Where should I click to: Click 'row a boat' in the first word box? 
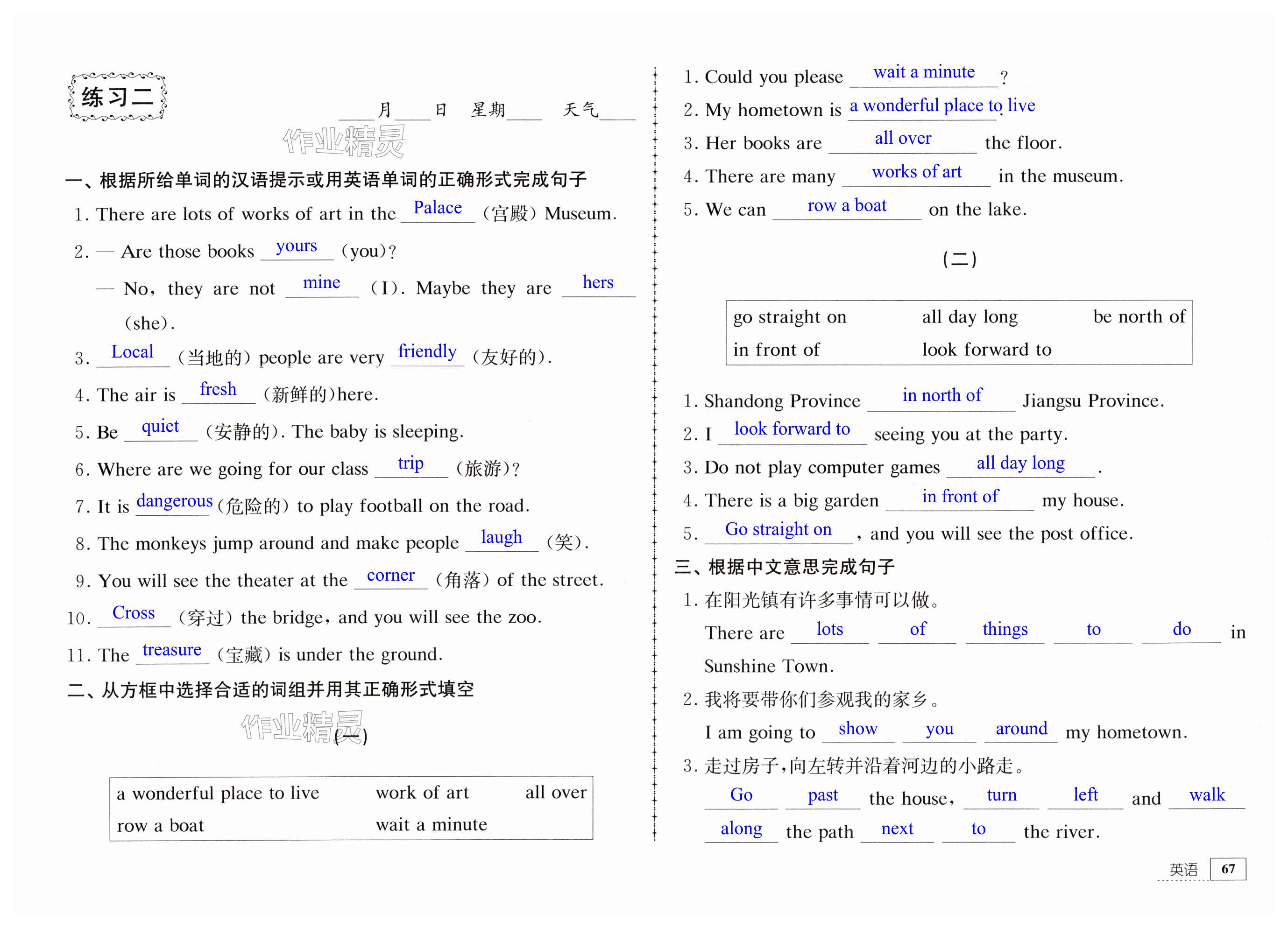pos(160,825)
